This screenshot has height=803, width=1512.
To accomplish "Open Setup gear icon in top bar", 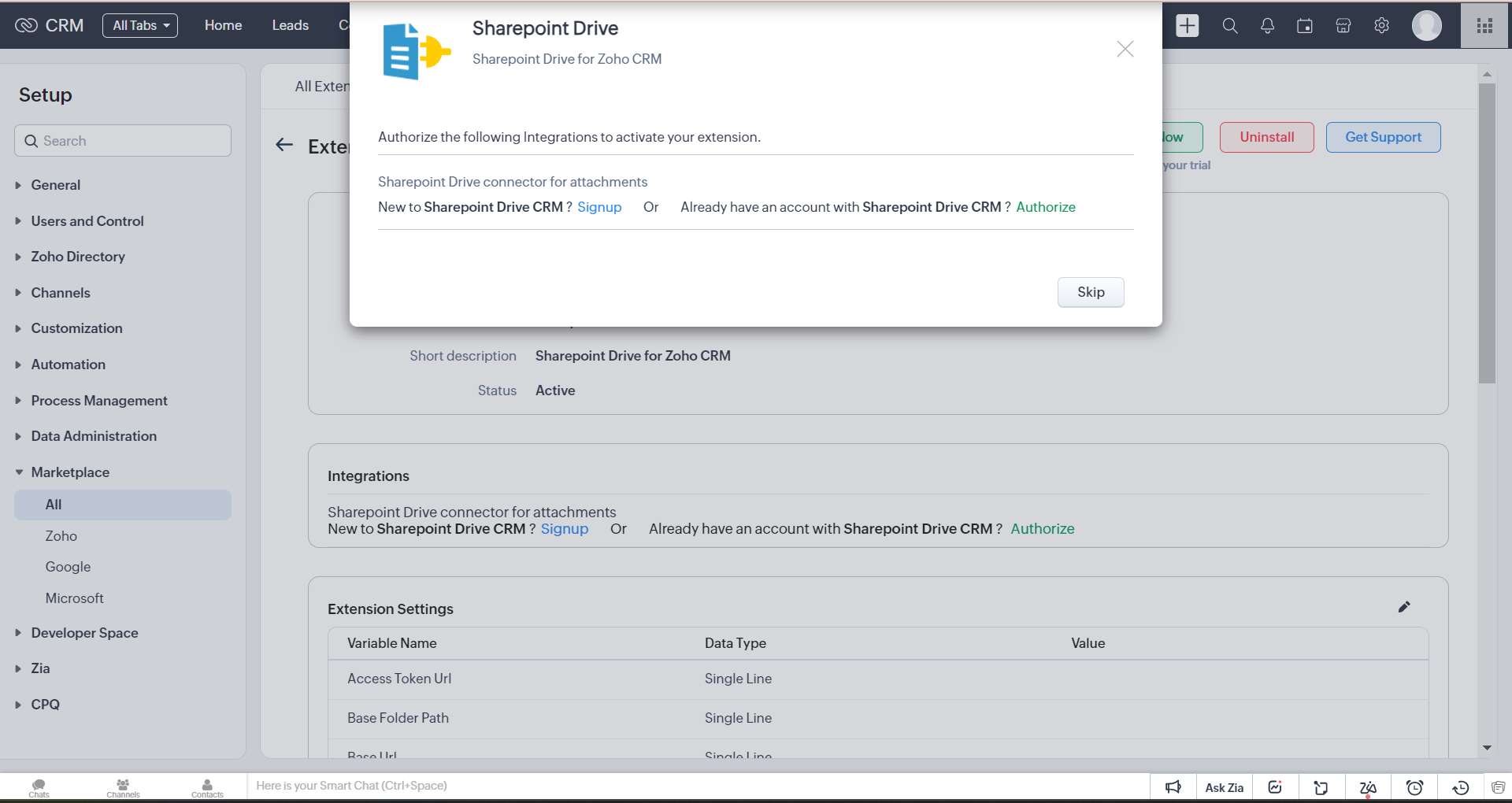I will [x=1381, y=26].
